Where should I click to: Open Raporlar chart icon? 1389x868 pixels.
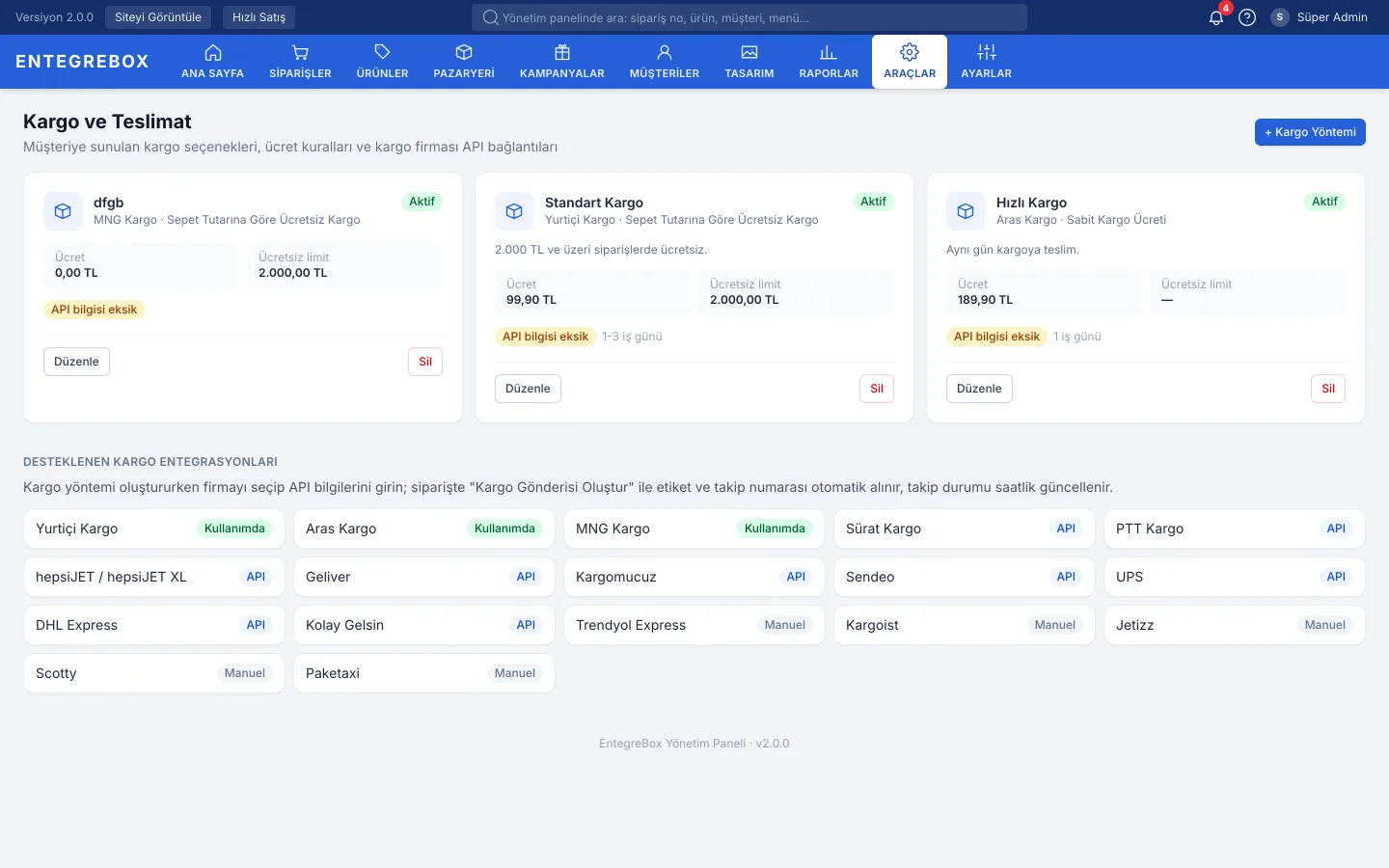pos(829,52)
